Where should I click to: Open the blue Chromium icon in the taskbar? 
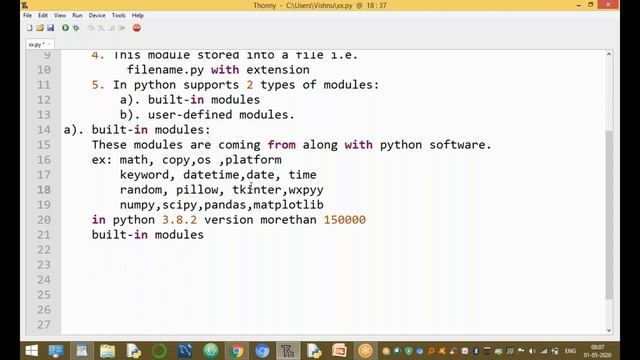[x=262, y=351]
